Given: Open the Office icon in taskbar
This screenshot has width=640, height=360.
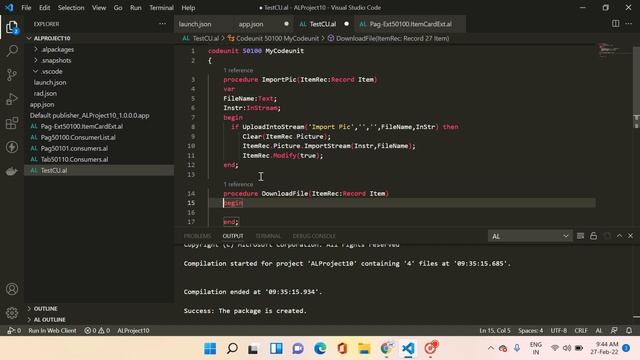Looking at the screenshot, I should click(x=342, y=348).
